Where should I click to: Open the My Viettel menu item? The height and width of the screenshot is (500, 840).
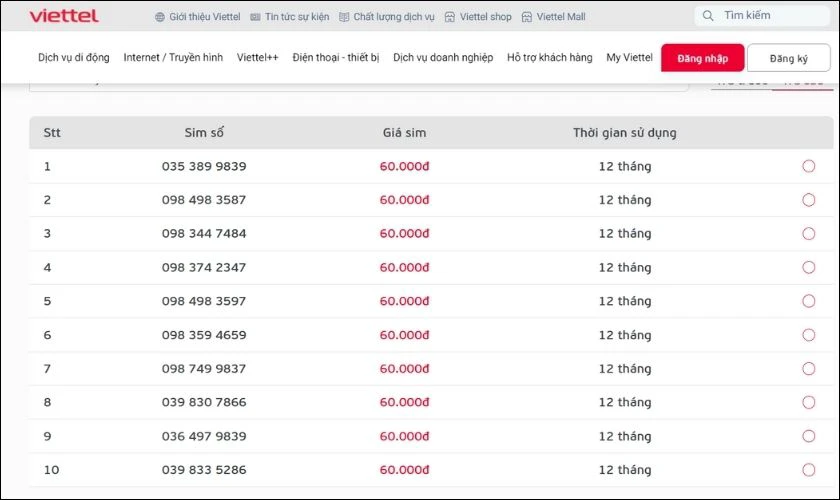pyautogui.click(x=629, y=57)
